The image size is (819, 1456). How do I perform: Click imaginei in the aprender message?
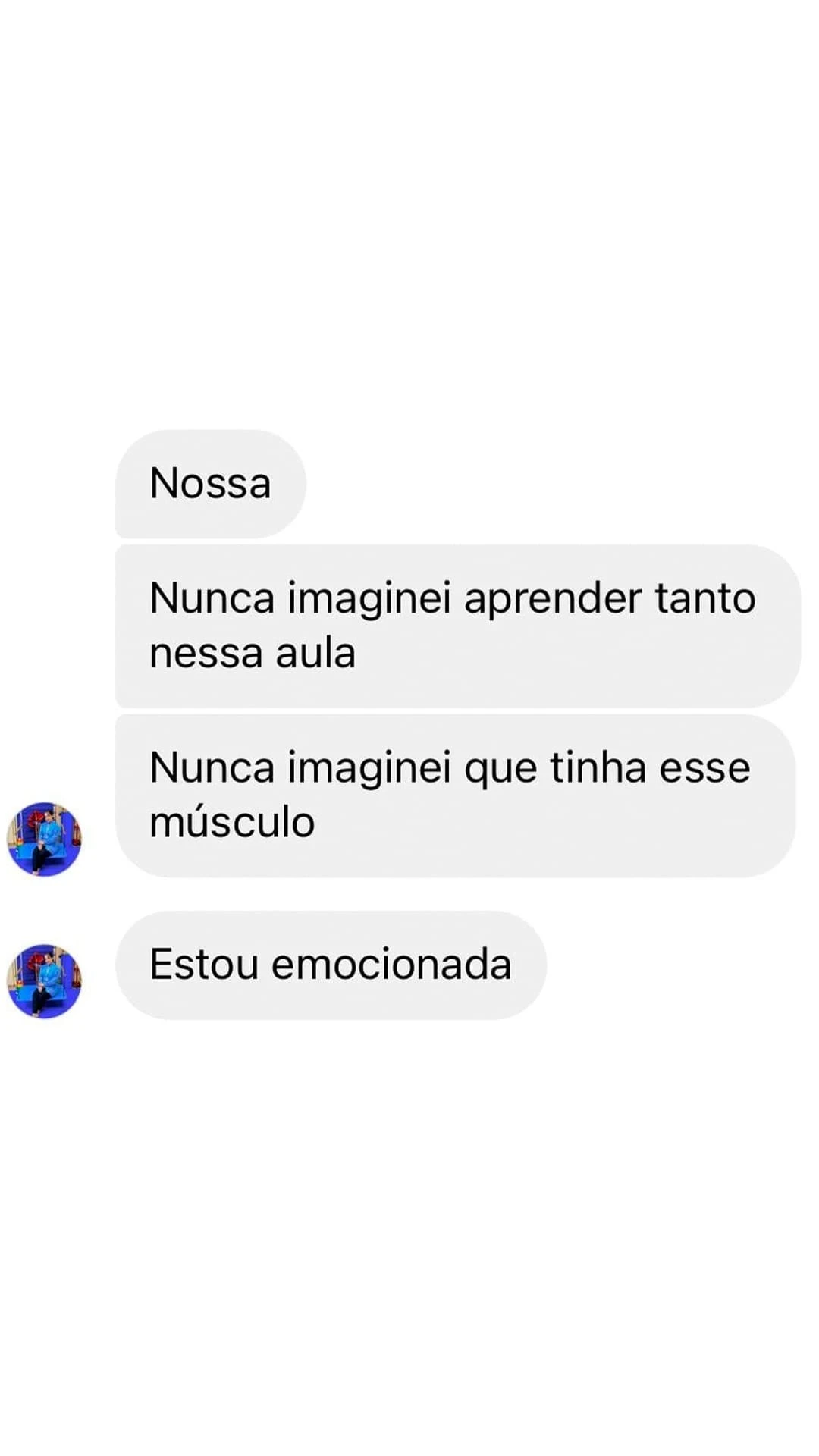pos(369,599)
